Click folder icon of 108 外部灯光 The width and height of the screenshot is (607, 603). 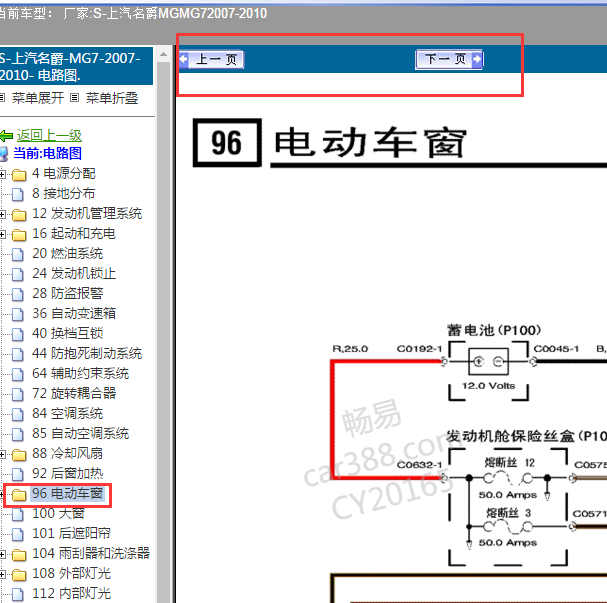(x=19, y=575)
